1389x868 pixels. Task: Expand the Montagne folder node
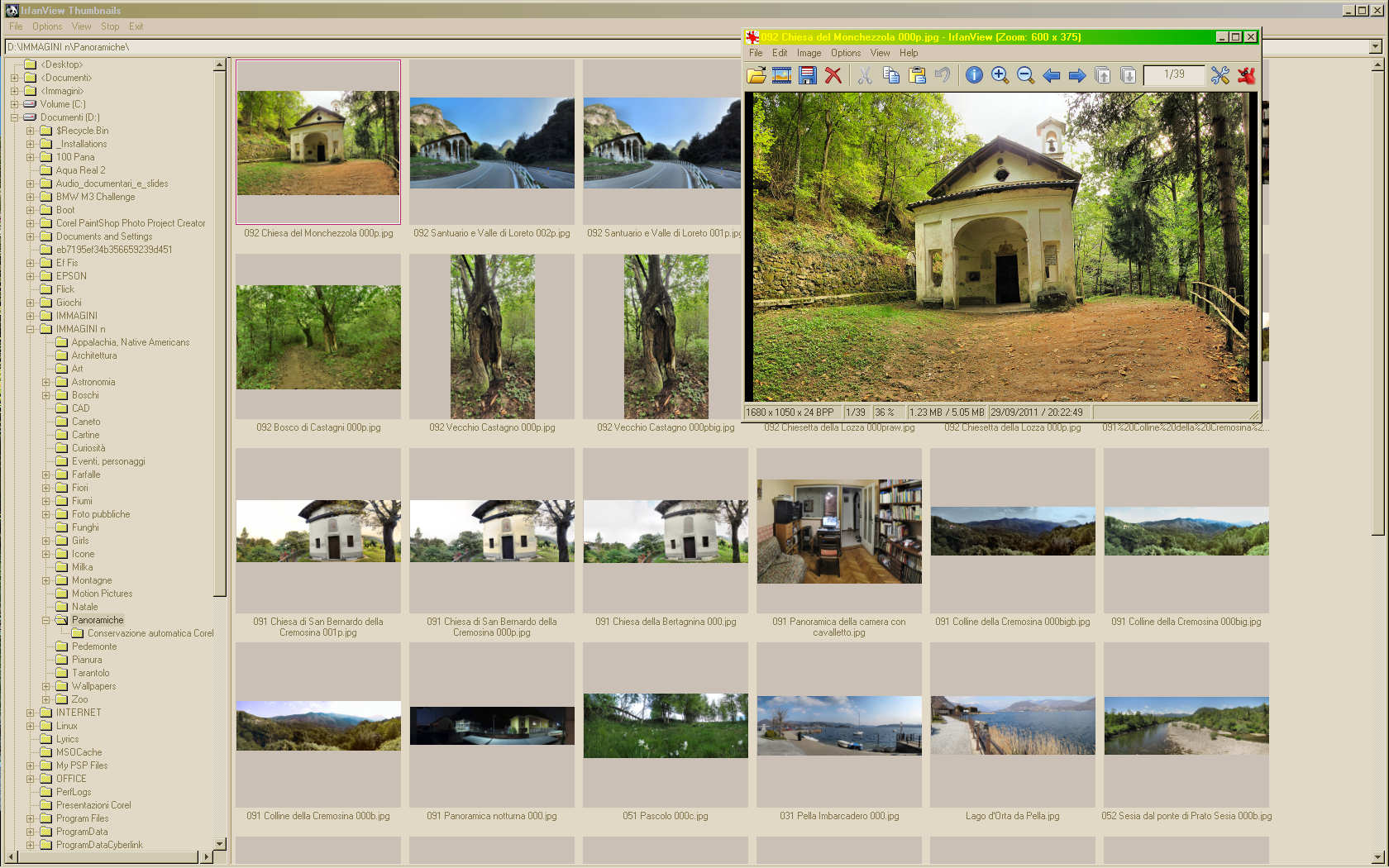pyautogui.click(x=45, y=580)
